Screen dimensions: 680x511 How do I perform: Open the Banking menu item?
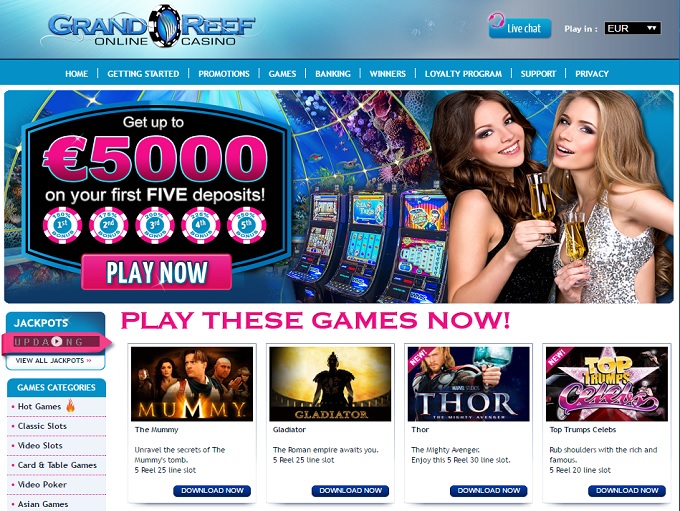pyautogui.click(x=333, y=74)
